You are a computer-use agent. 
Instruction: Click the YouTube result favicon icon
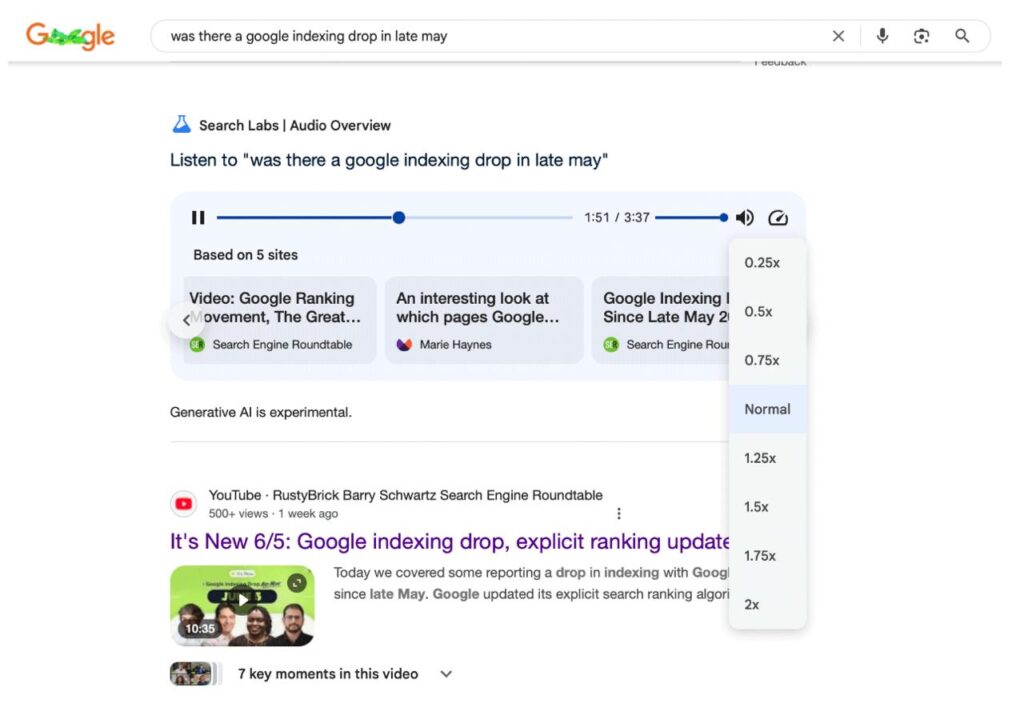pos(184,504)
